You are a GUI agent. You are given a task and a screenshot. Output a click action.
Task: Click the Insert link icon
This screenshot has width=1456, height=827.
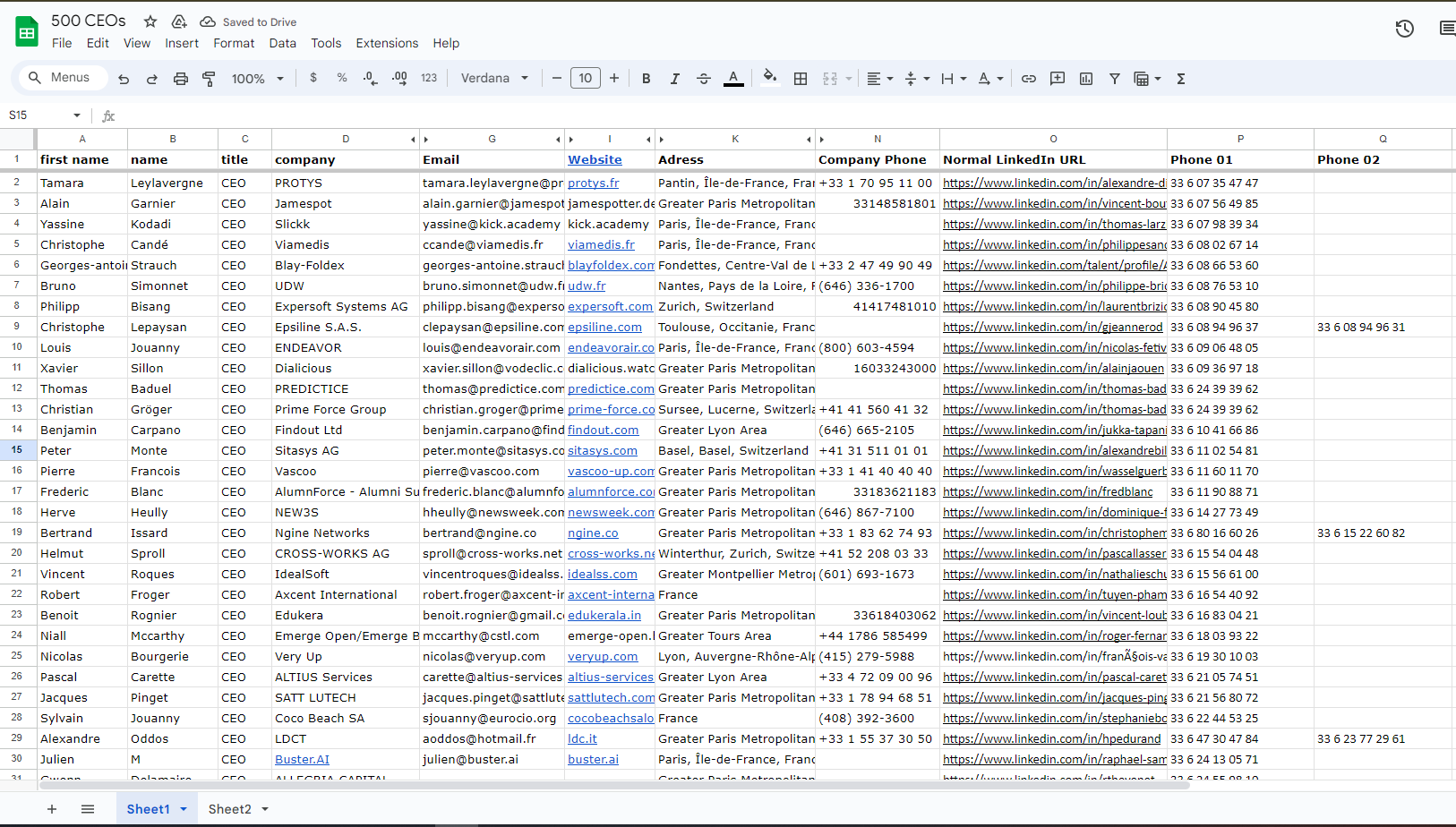(1029, 79)
